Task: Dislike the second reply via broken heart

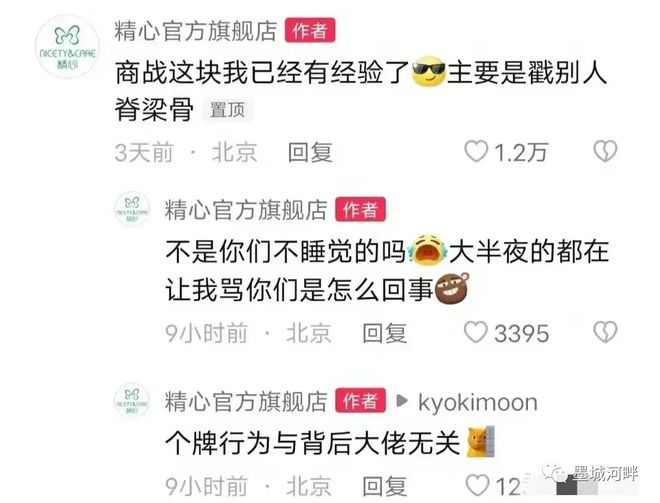Action: point(605,332)
